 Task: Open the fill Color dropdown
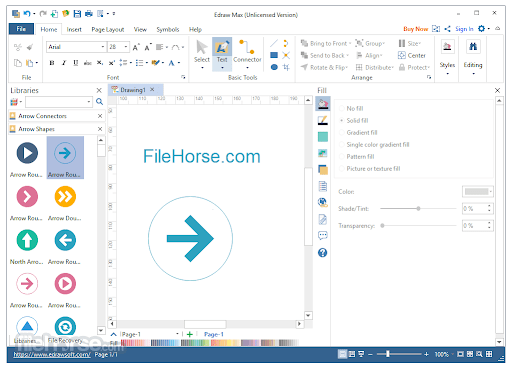[478, 191]
